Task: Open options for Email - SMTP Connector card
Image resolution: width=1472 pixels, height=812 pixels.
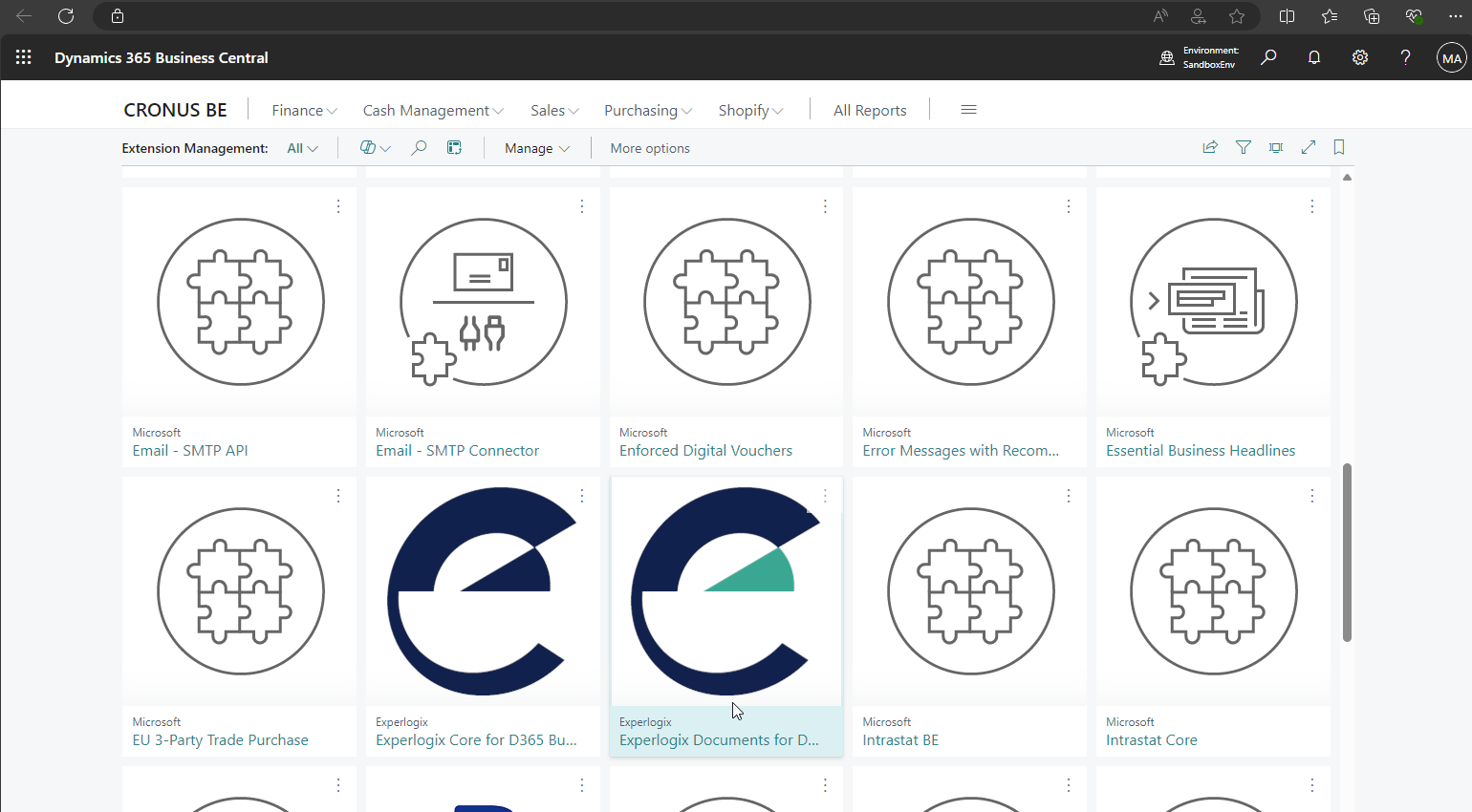Action: pos(582,206)
